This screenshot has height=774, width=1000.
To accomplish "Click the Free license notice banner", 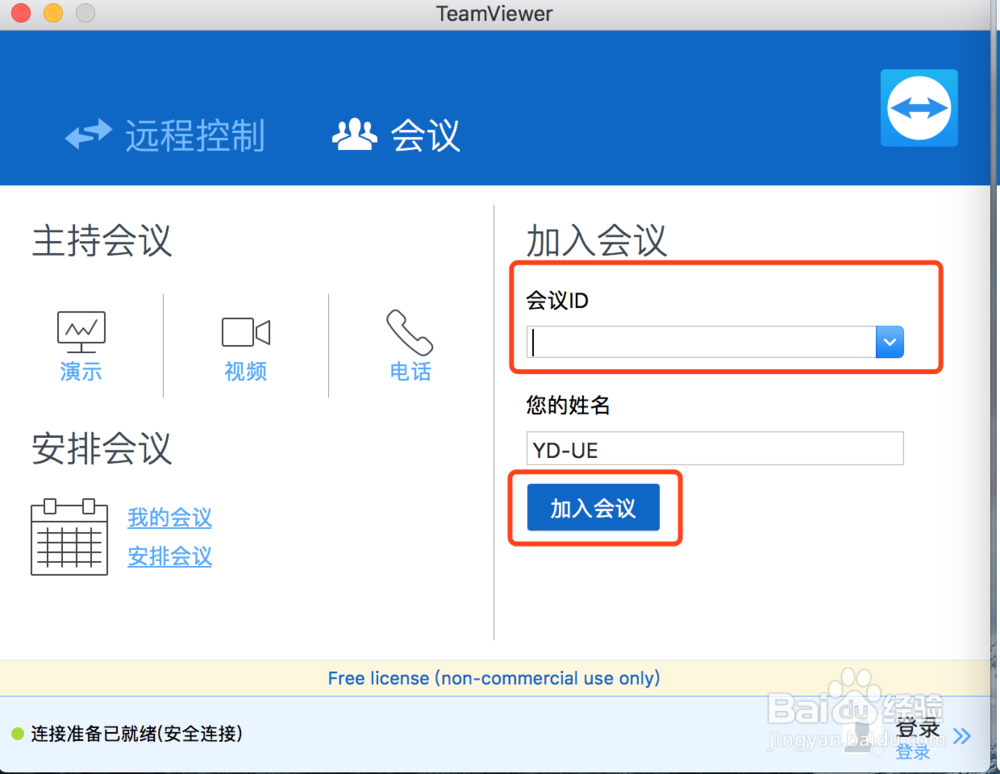I will click(494, 678).
